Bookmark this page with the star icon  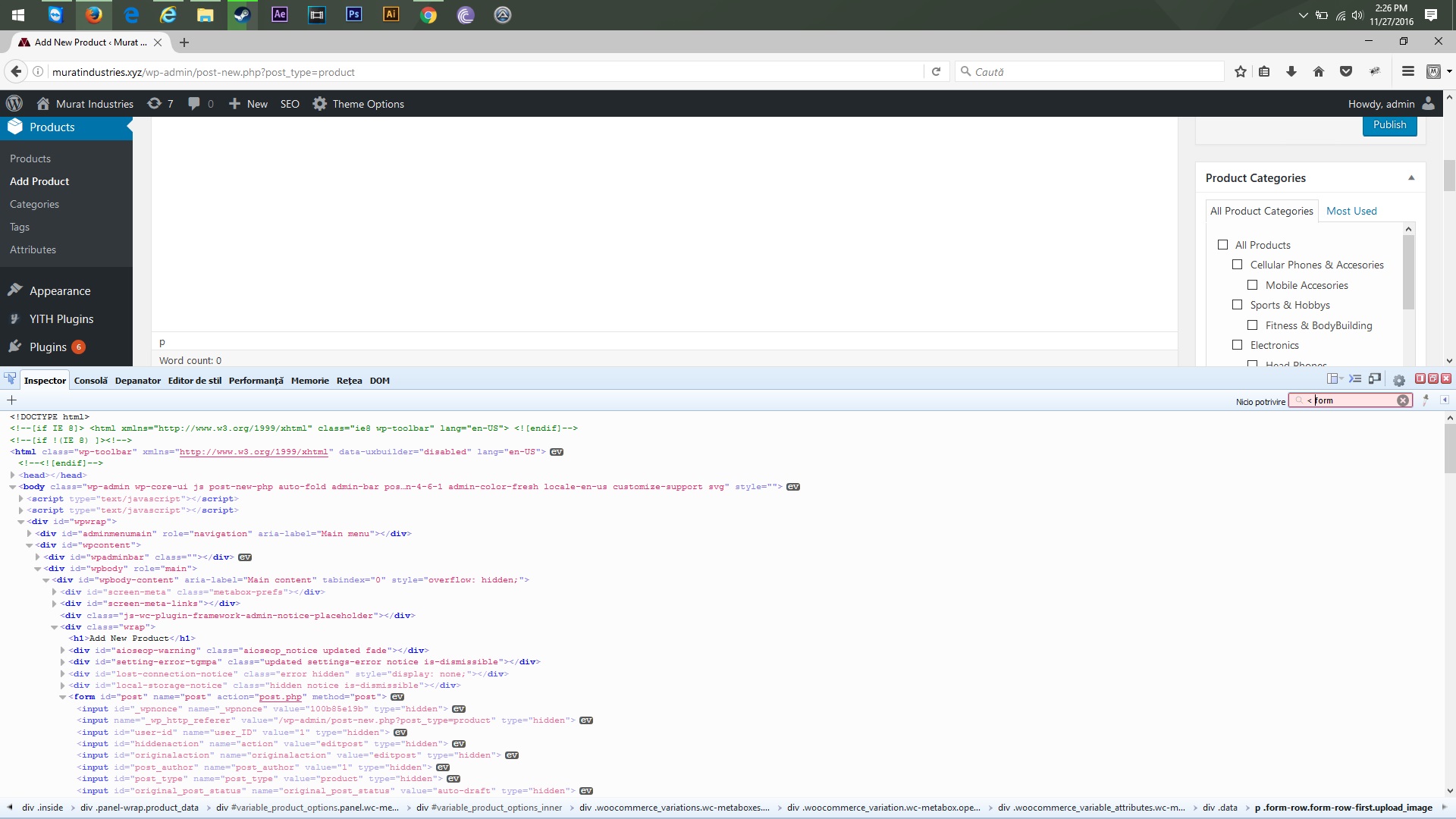pos(1241,71)
